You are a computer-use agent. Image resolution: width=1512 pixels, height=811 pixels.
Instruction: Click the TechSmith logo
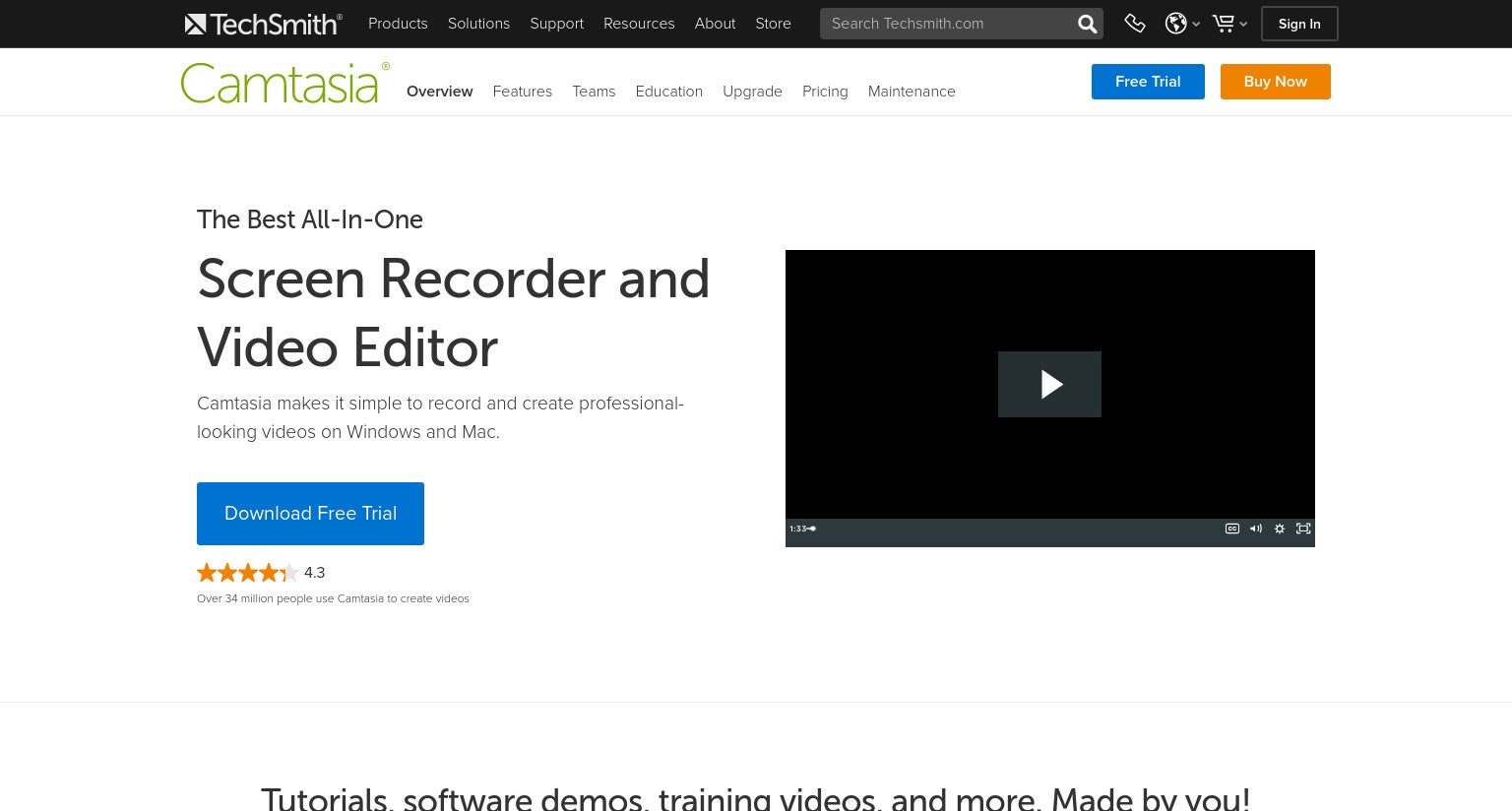coord(263,24)
